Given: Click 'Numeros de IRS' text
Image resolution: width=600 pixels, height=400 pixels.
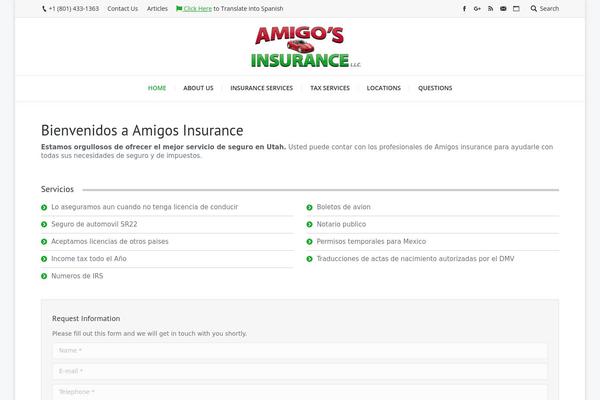Looking at the screenshot, I should (x=77, y=276).
